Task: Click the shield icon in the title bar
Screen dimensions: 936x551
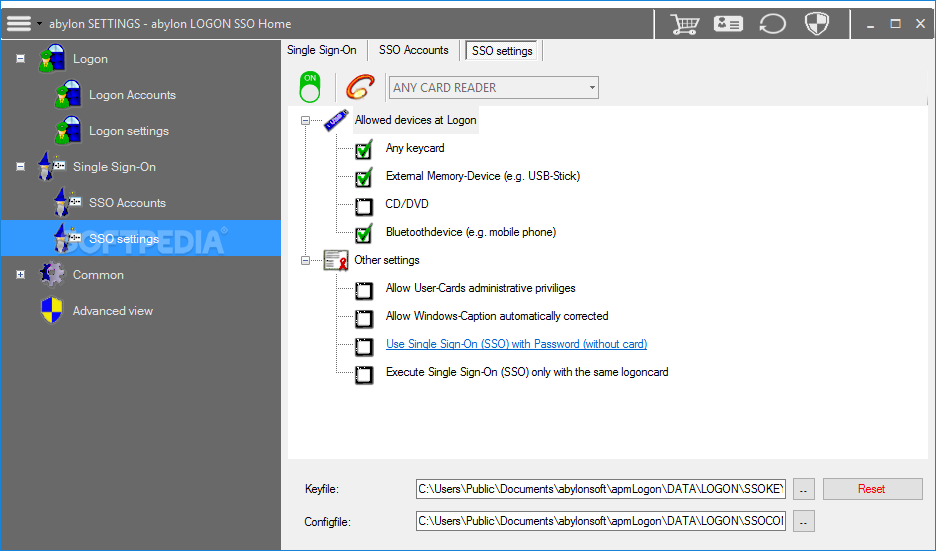Action: (817, 24)
